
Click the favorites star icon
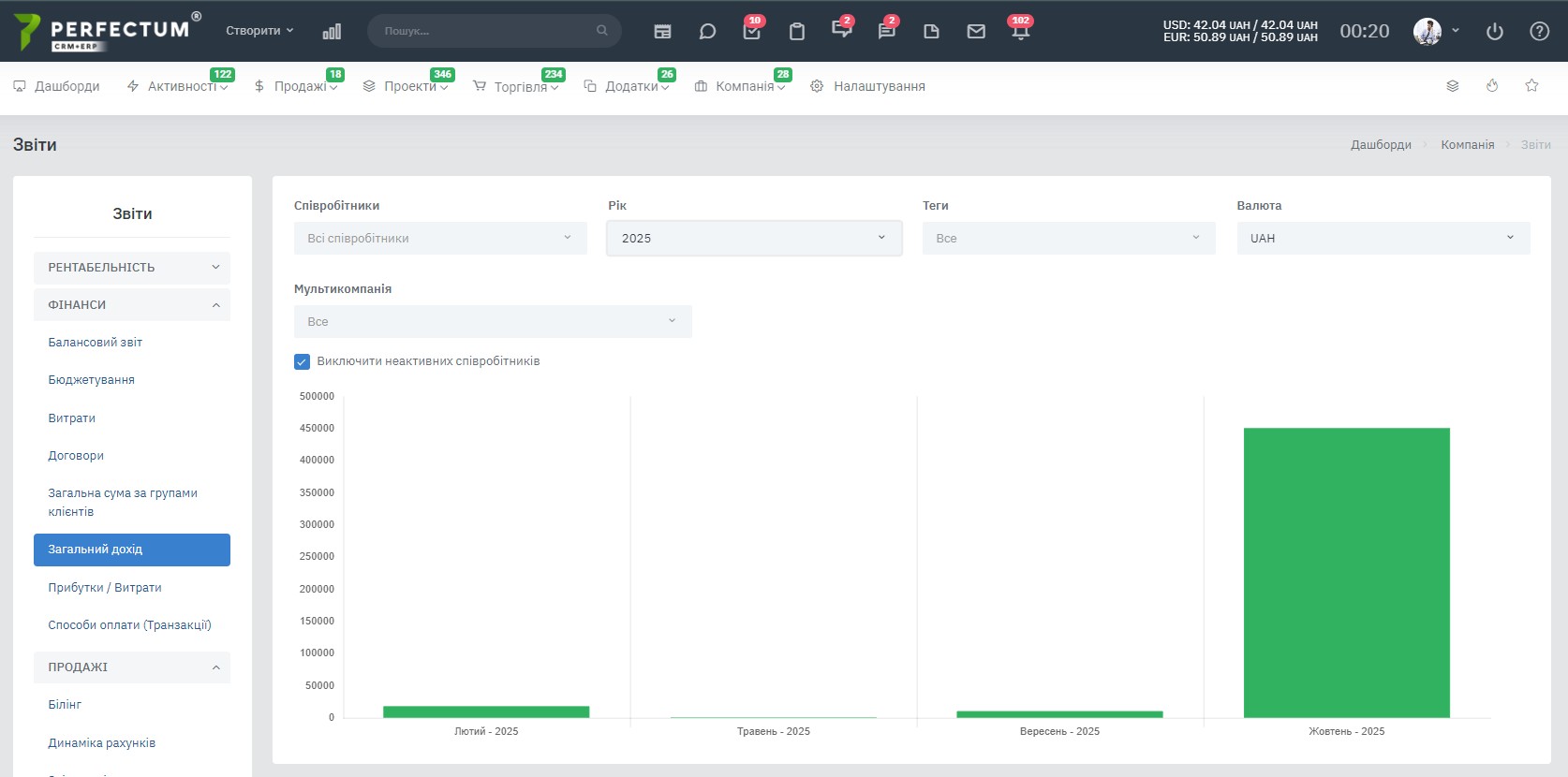(1531, 85)
